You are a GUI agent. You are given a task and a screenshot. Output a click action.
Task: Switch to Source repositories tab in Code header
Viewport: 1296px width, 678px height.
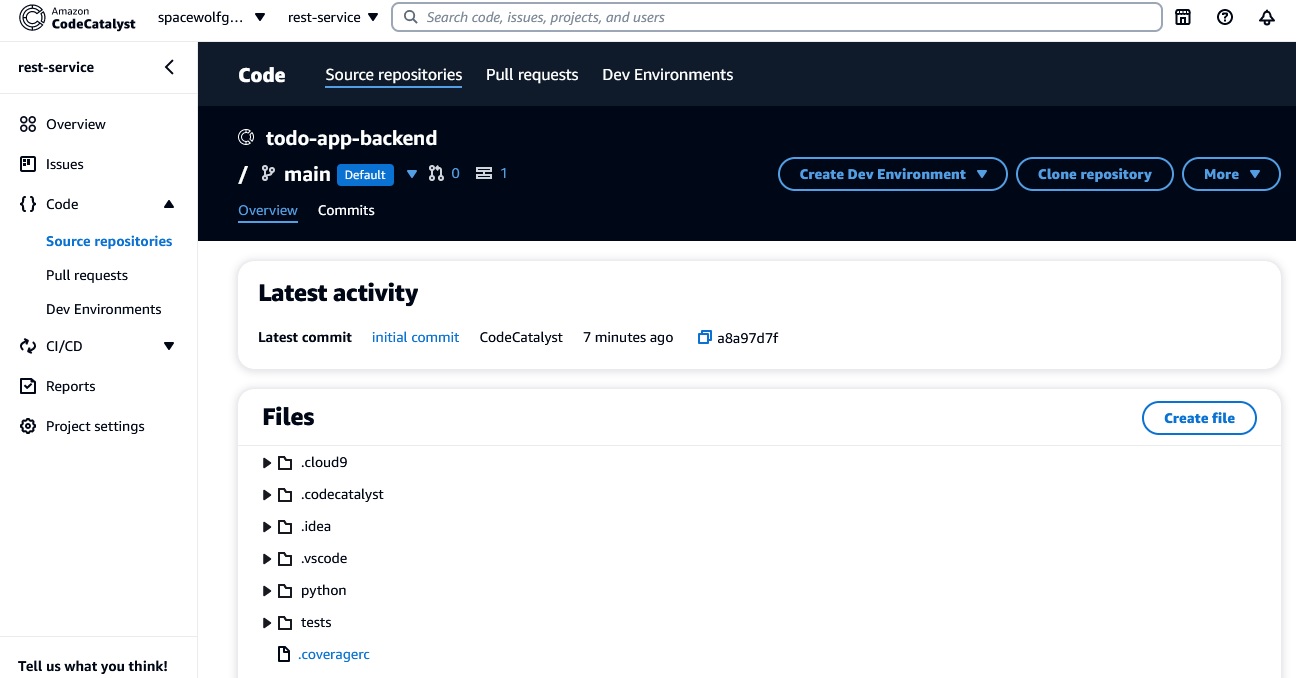pos(394,75)
